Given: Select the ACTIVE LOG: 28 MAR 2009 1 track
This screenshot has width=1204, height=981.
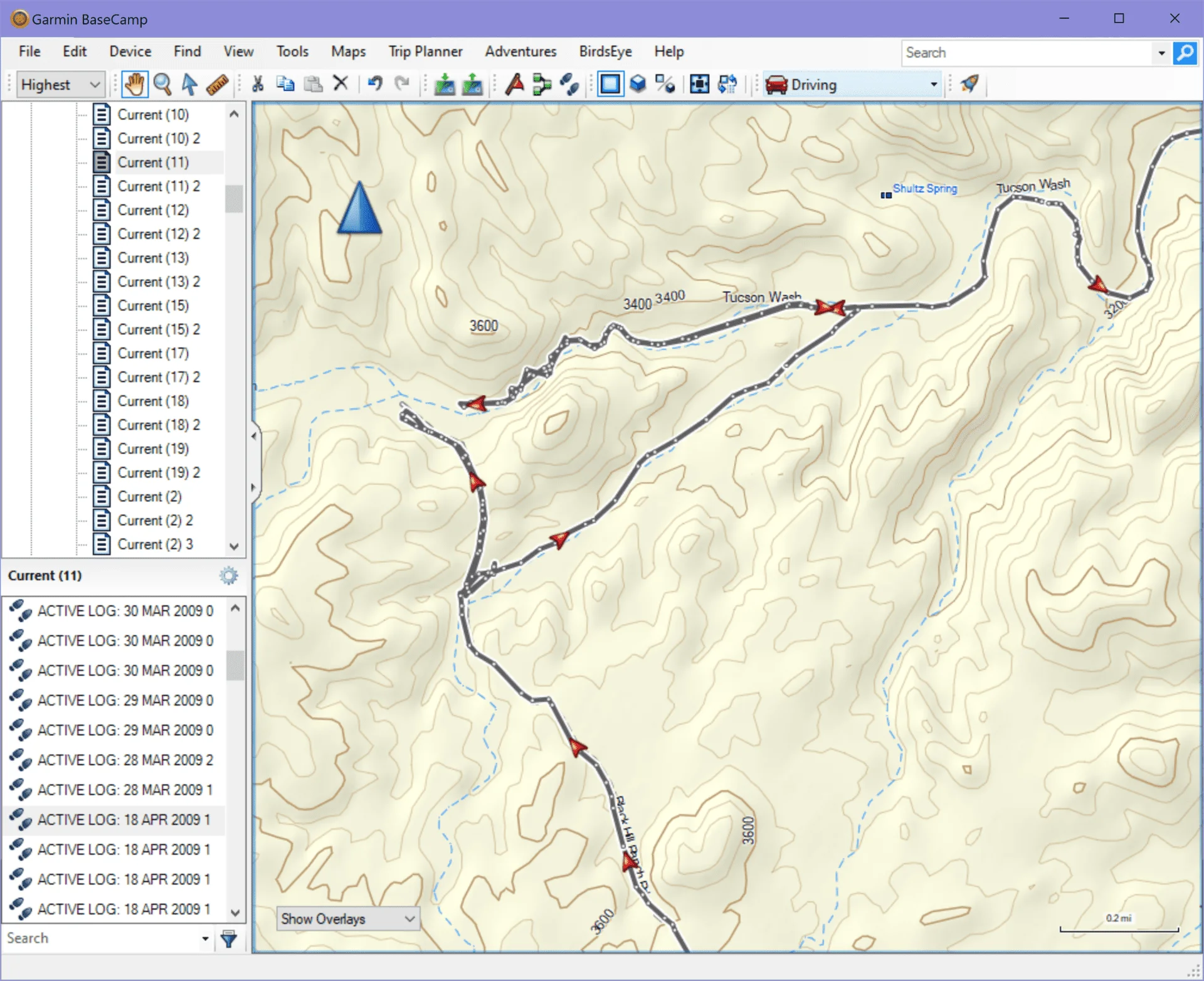Looking at the screenshot, I should coord(113,790).
